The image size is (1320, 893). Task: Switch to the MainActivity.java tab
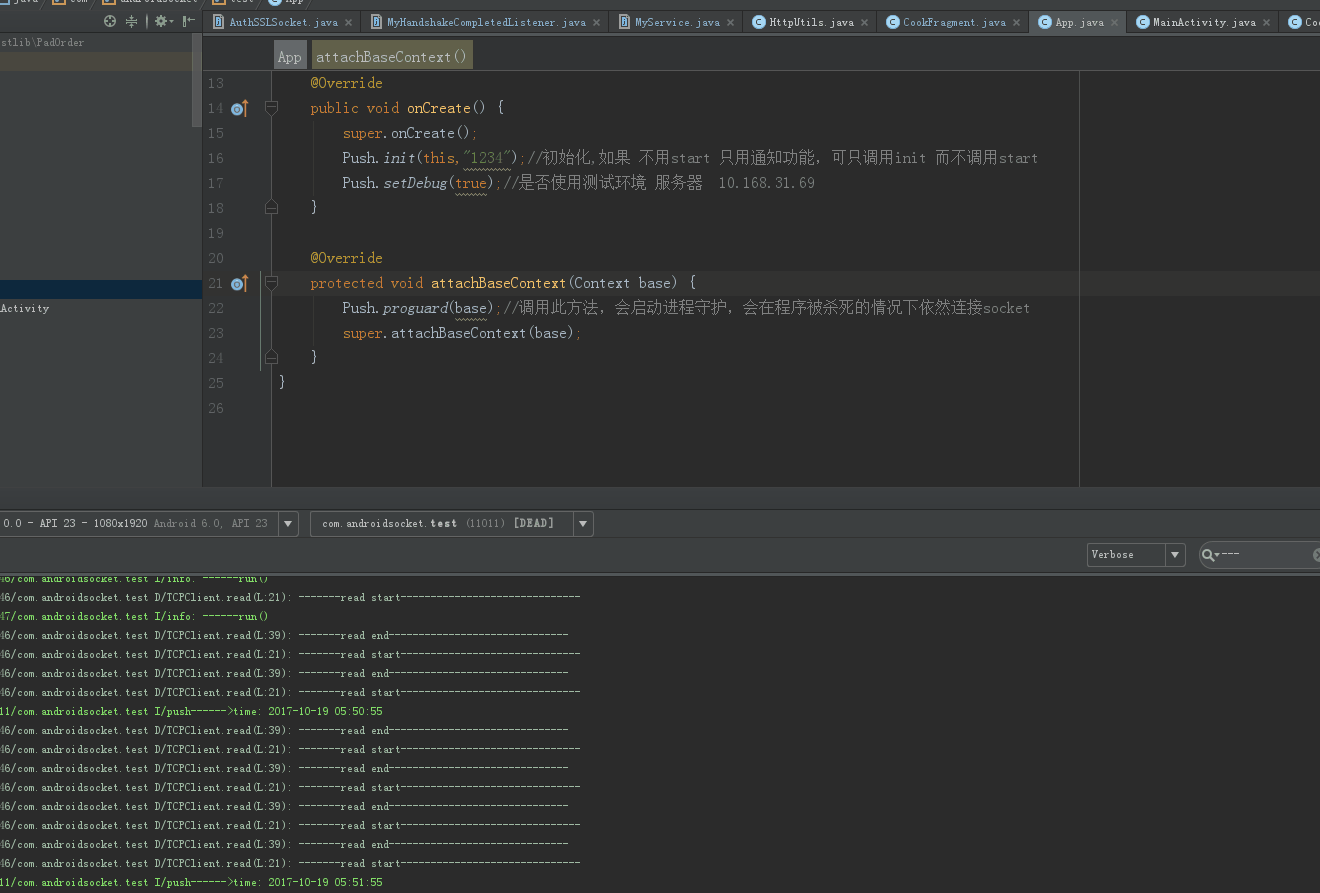click(x=1203, y=22)
